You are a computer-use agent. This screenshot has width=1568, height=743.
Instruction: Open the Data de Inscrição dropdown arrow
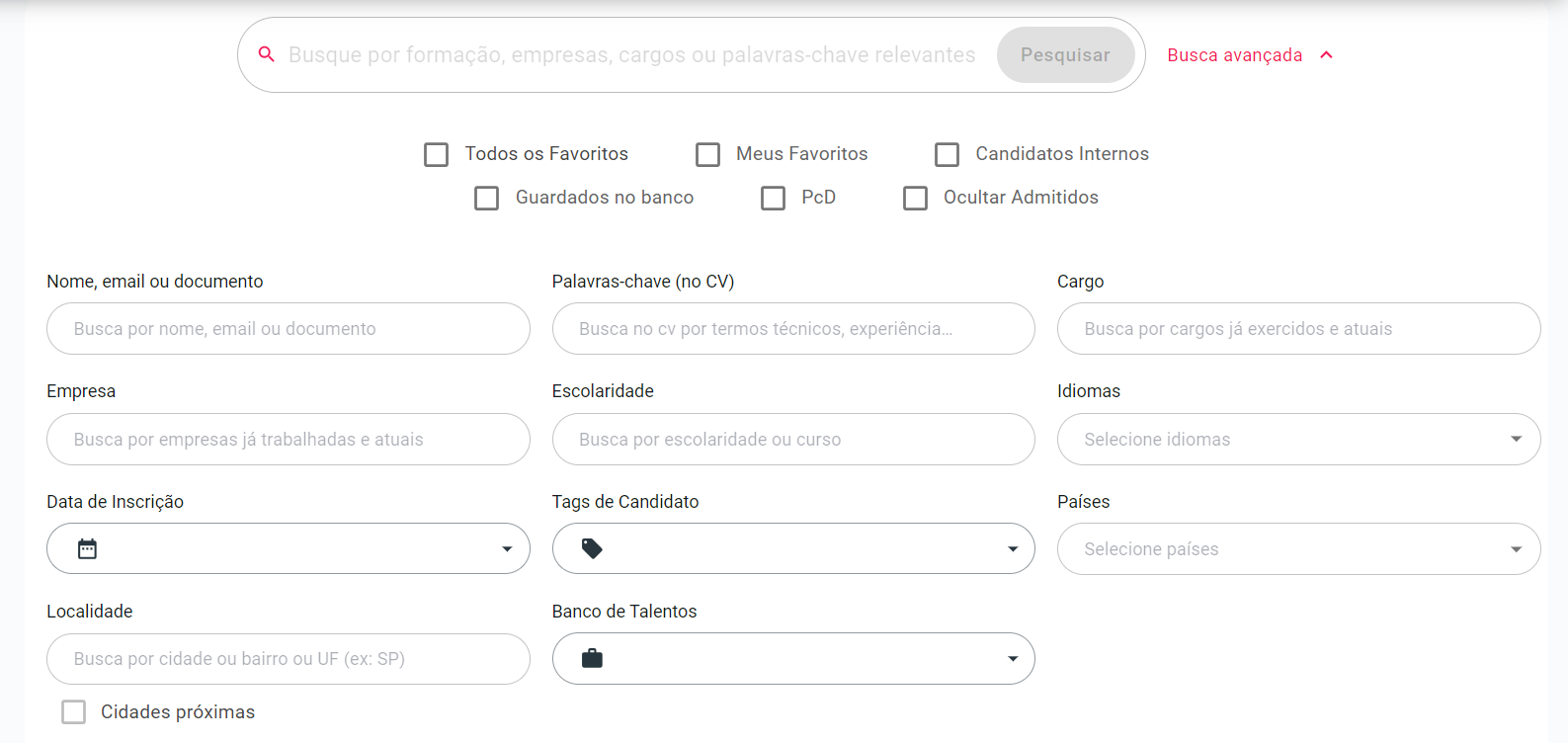pyautogui.click(x=507, y=549)
